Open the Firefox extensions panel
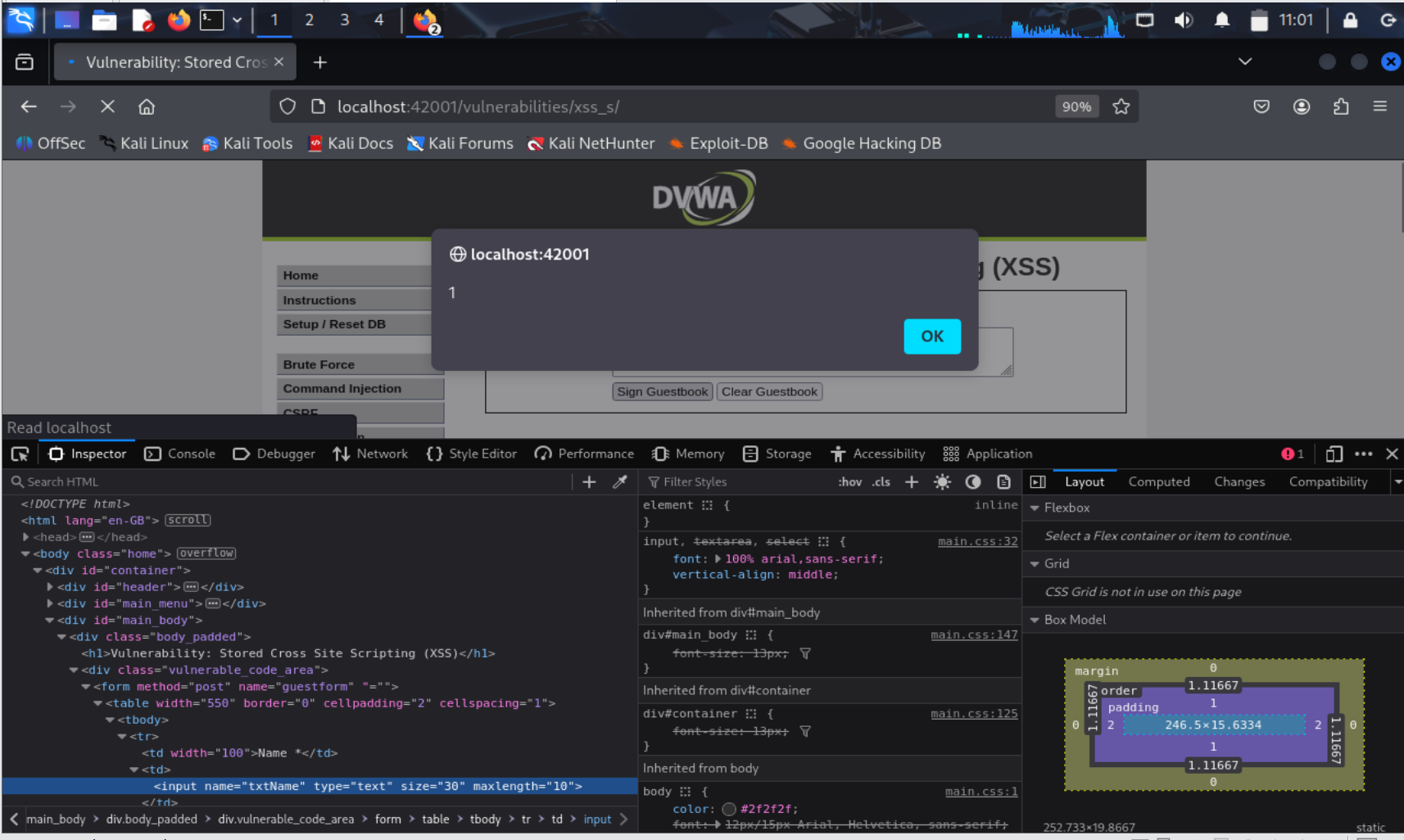This screenshot has height=840, width=1404. [1341, 106]
